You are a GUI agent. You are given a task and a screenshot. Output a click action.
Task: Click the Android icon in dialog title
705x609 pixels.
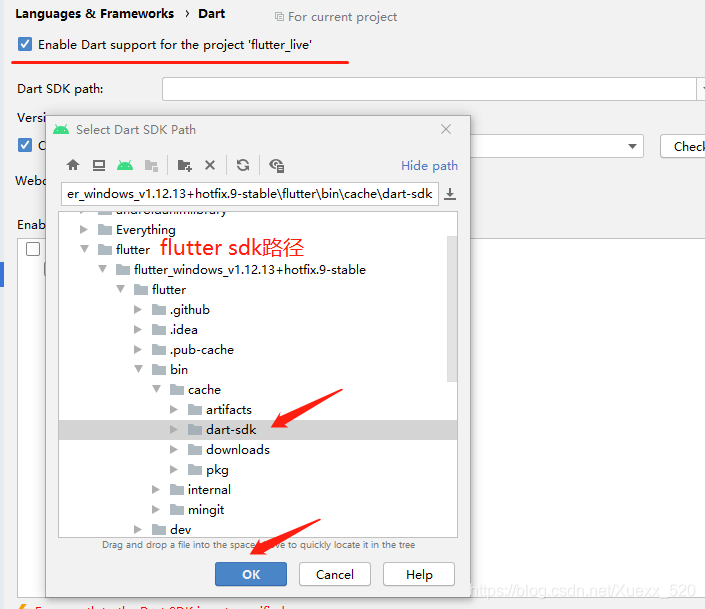[61, 130]
